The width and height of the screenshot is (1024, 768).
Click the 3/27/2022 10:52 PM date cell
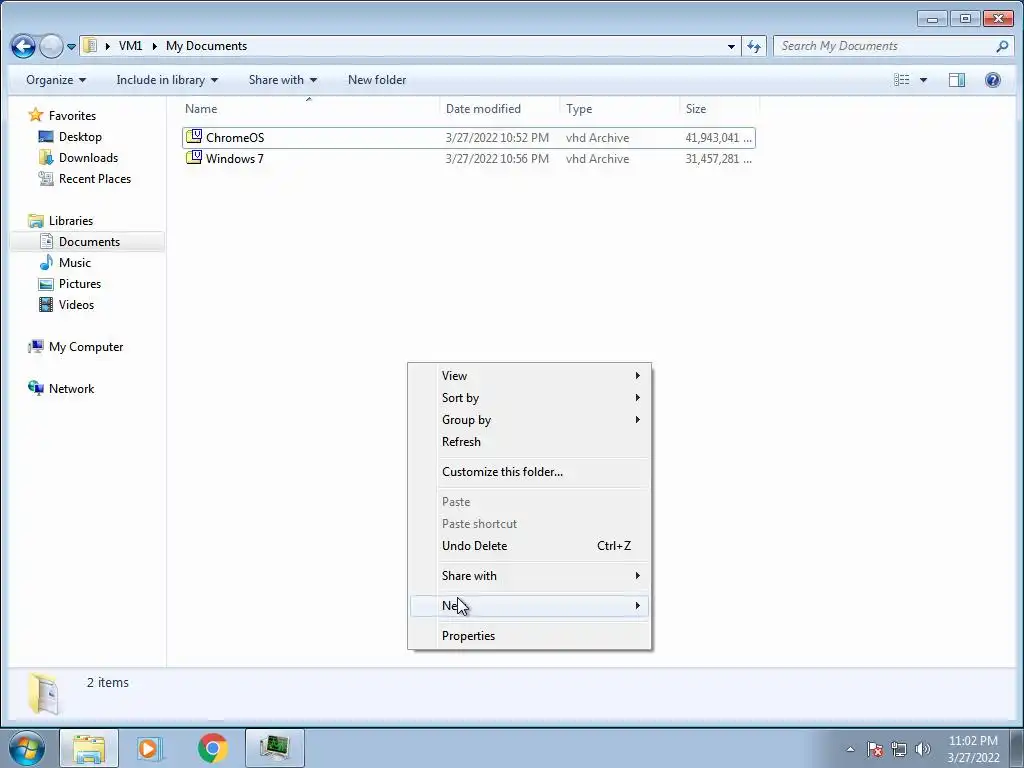click(497, 138)
